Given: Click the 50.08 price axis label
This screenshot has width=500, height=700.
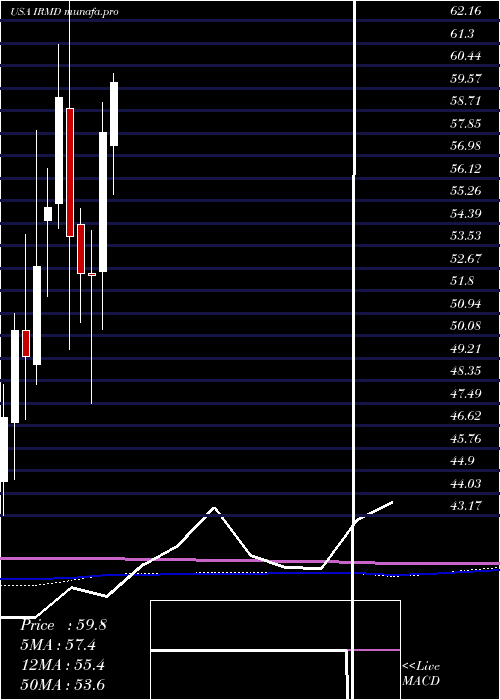Looking at the screenshot, I should 466,326.
